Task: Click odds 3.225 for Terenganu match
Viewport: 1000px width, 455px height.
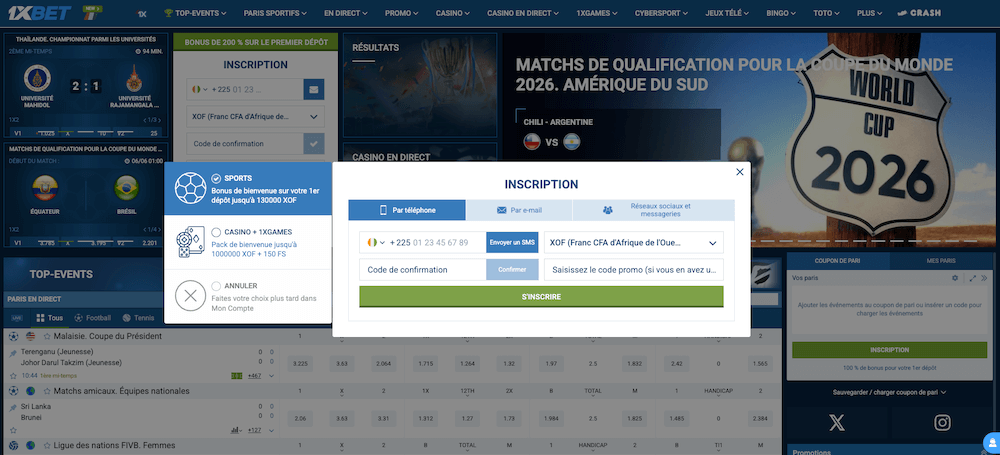Action: 300,363
